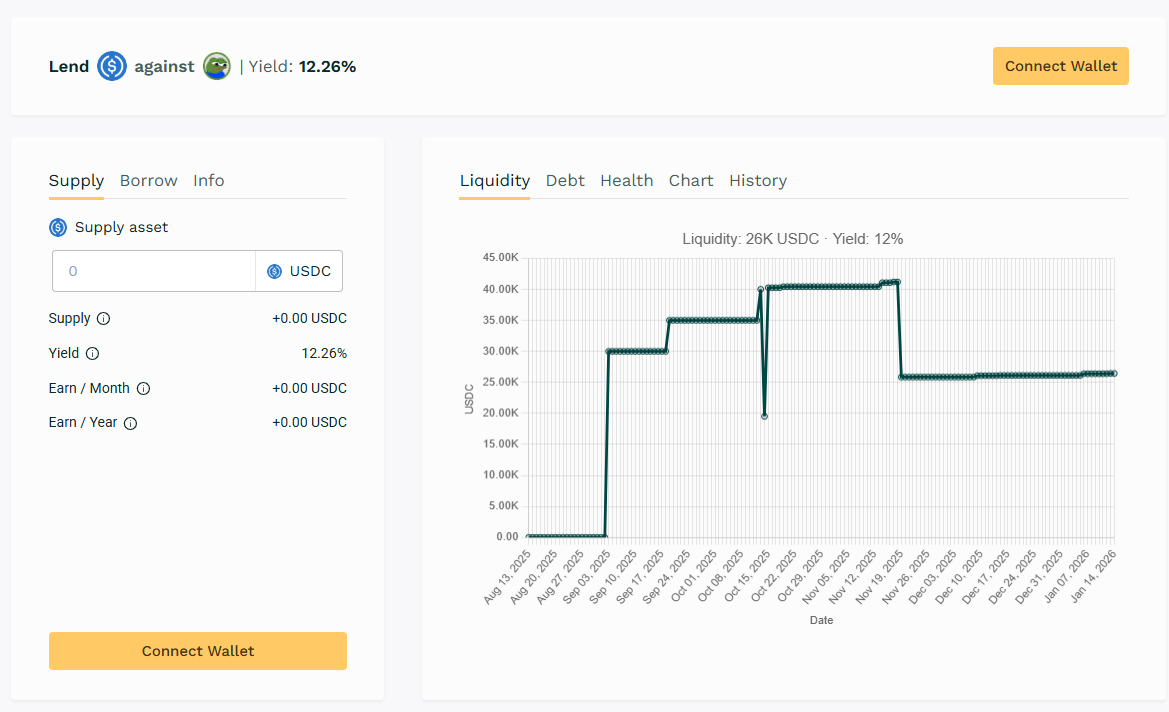1169x712 pixels.
Task: Click the Pepe frog collateral icon
Action: pyautogui.click(x=217, y=67)
